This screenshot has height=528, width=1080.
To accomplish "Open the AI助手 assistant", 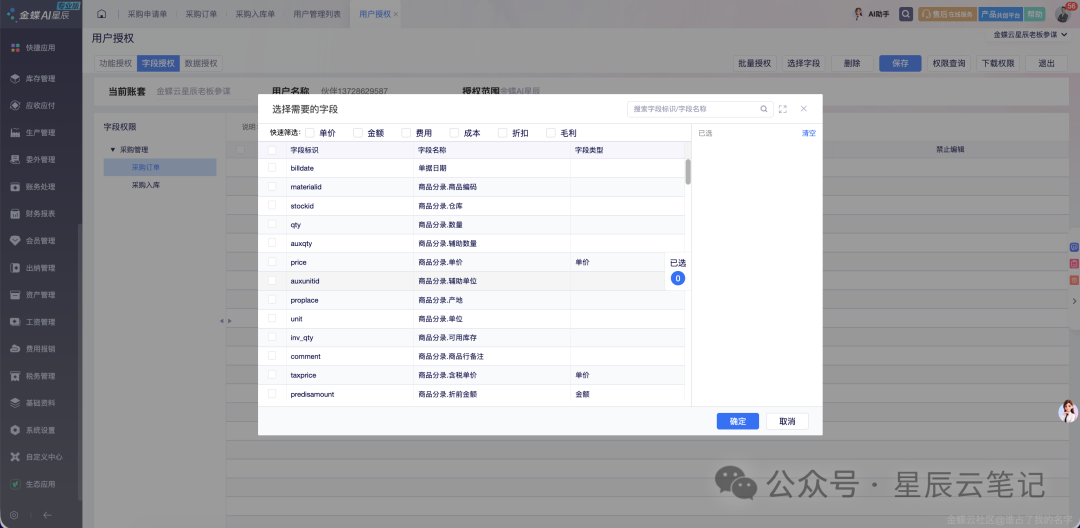I will (873, 14).
